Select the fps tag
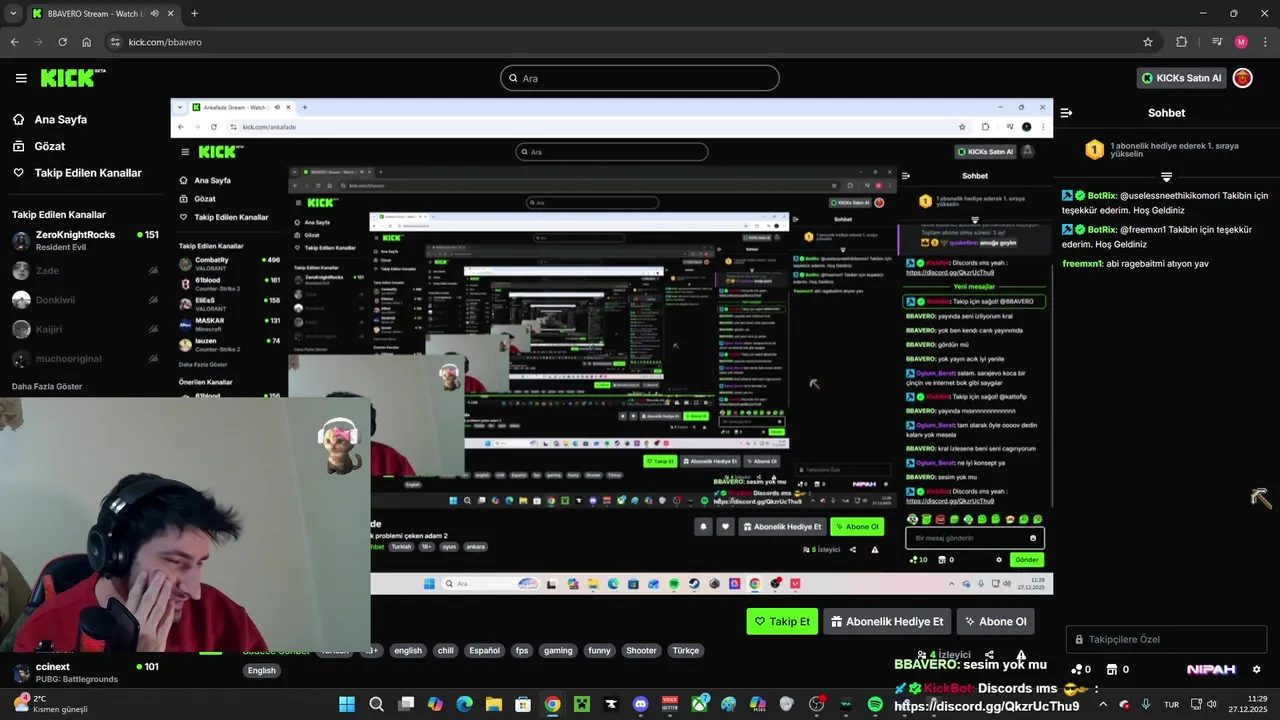1280x720 pixels. click(x=522, y=650)
